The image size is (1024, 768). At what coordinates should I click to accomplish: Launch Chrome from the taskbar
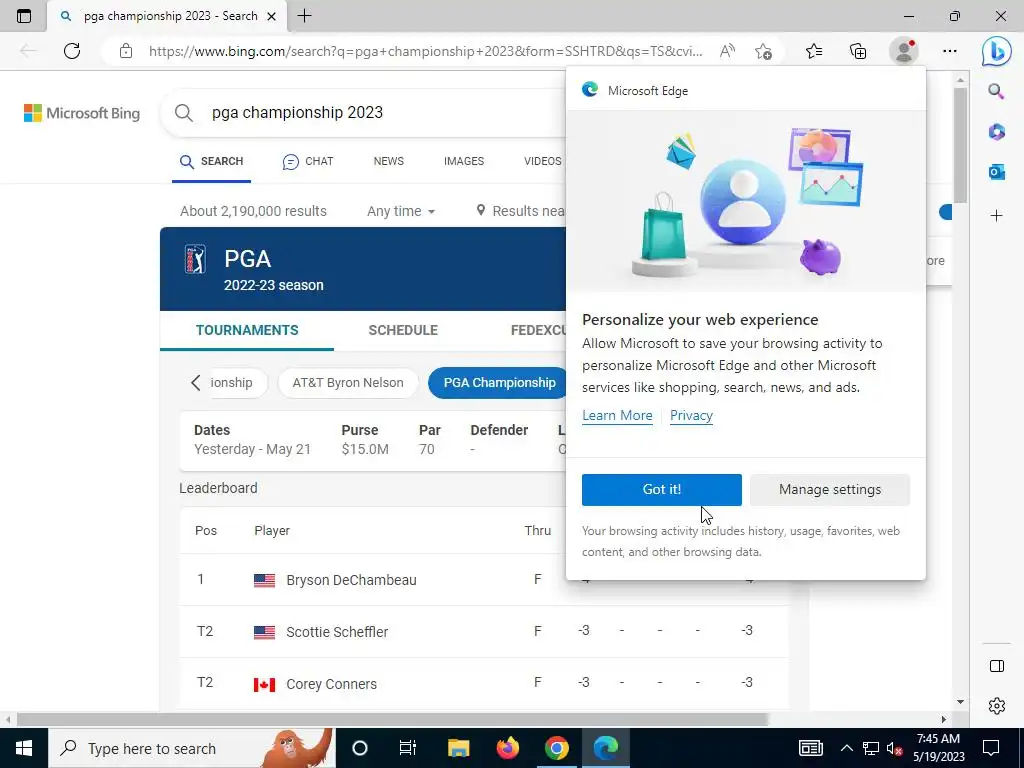556,748
